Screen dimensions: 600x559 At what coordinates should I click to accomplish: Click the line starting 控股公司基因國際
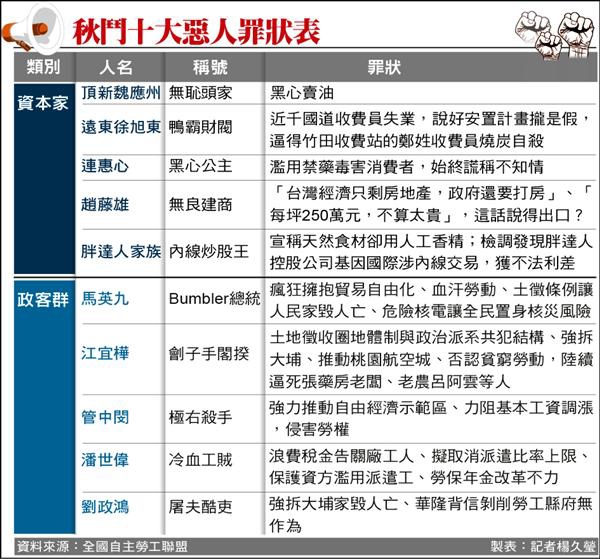pos(422,263)
